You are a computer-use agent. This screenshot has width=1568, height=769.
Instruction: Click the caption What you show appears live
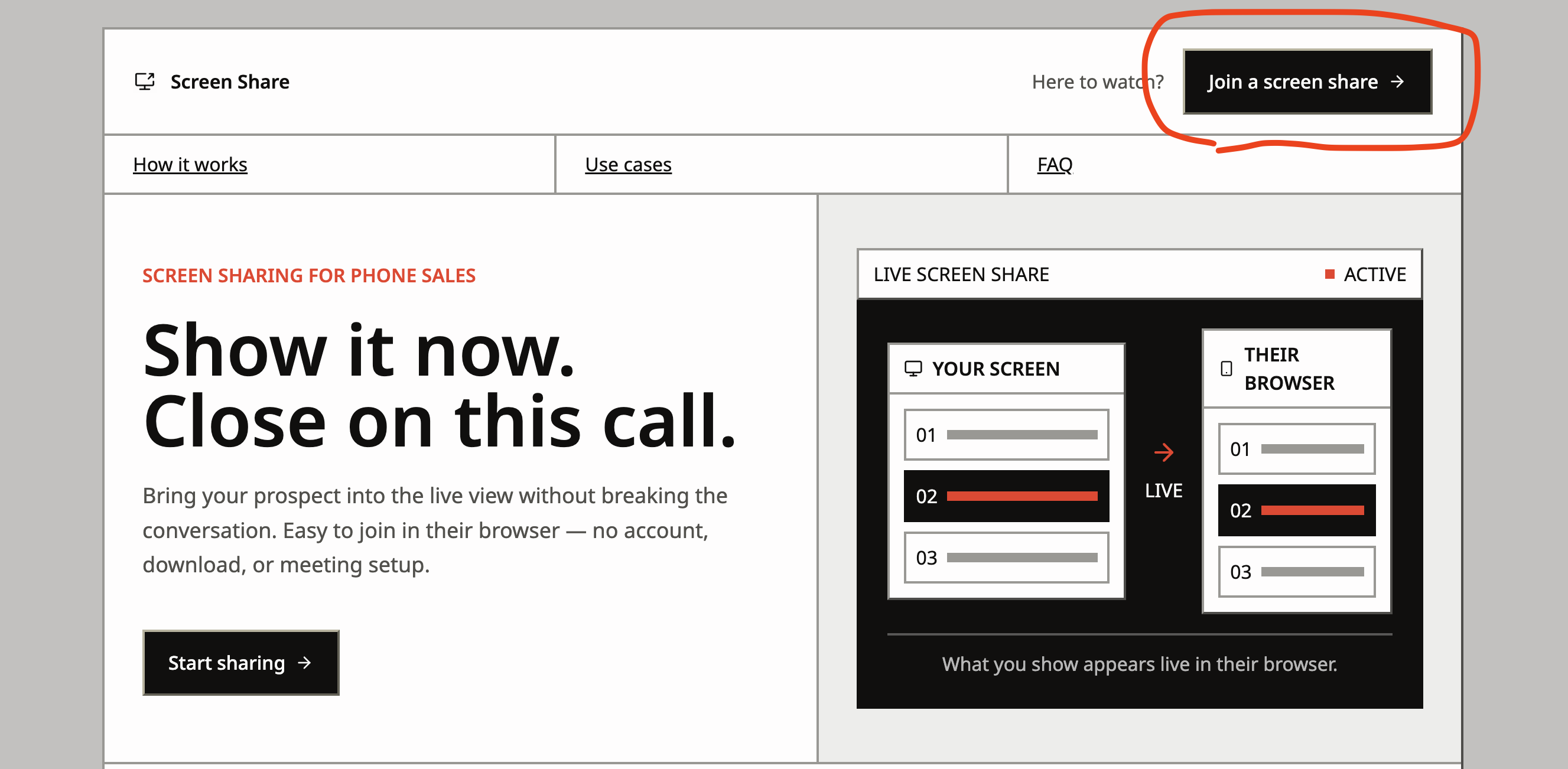[1140, 664]
